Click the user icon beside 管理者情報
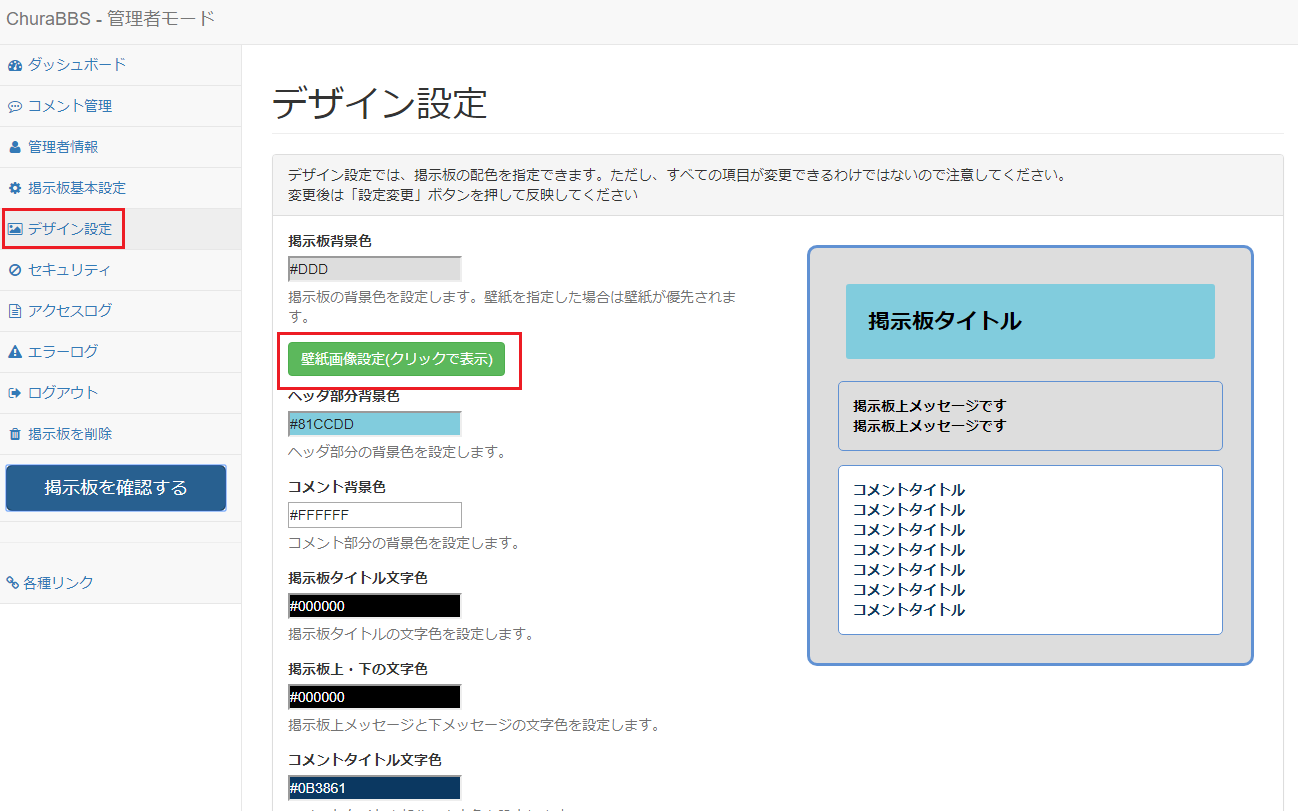 tap(15, 147)
